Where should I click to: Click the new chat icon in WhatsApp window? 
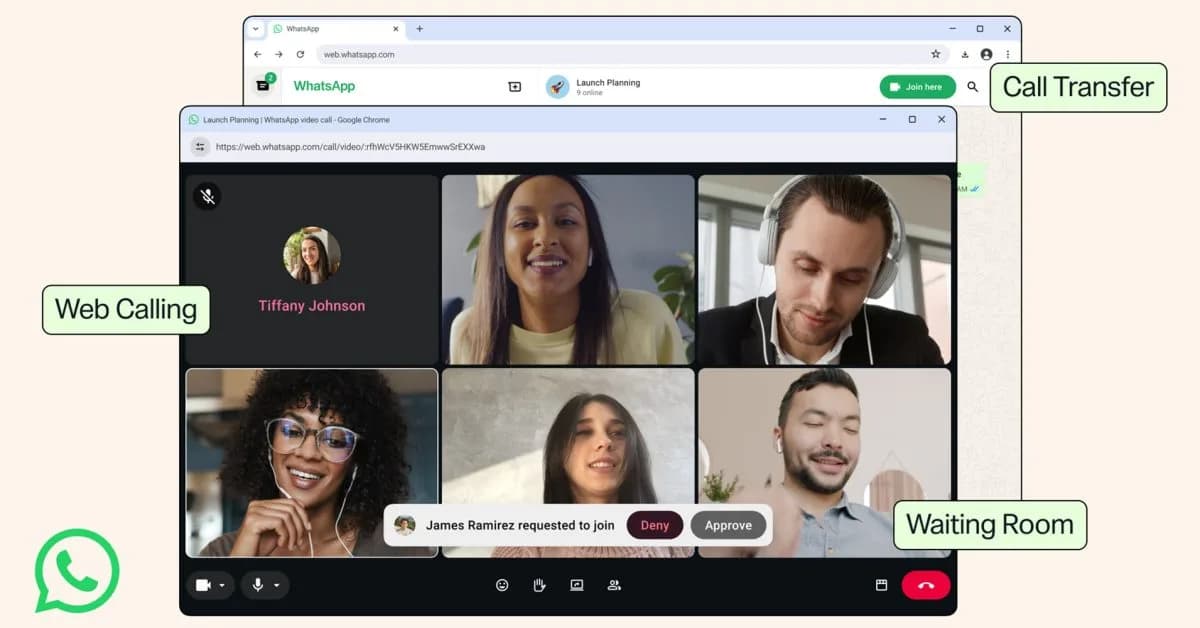(515, 87)
